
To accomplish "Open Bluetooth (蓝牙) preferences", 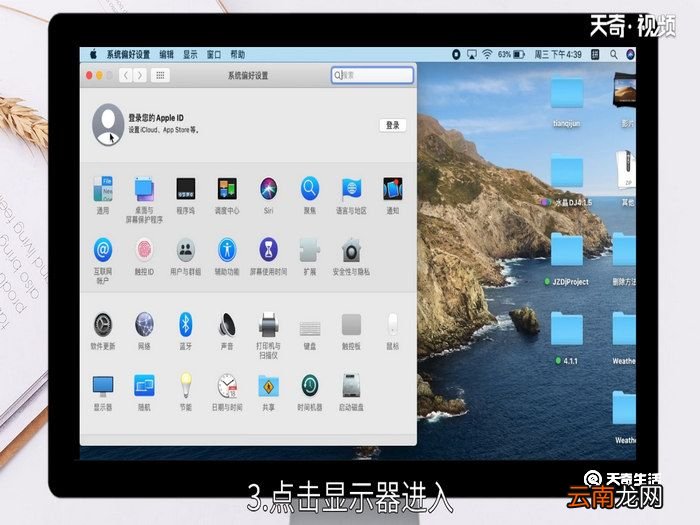I will [186, 325].
